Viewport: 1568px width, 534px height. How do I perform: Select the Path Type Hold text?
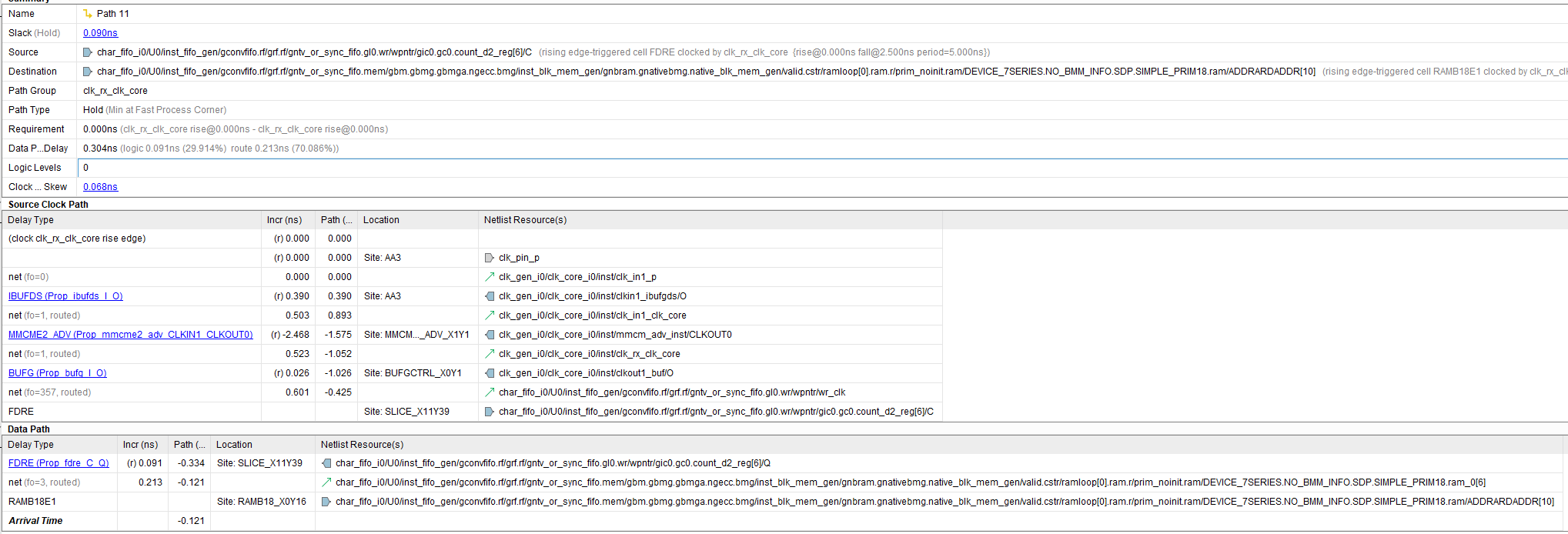(93, 110)
